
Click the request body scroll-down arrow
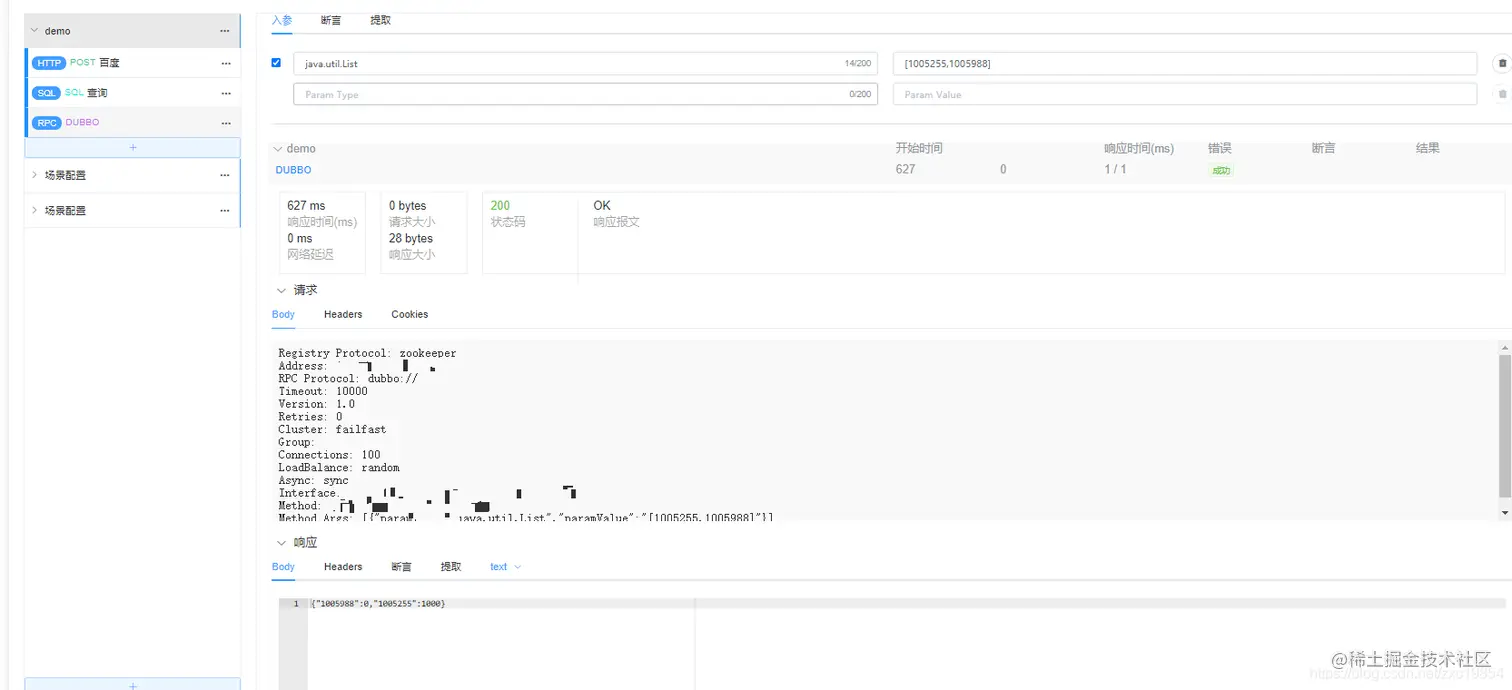click(1506, 513)
